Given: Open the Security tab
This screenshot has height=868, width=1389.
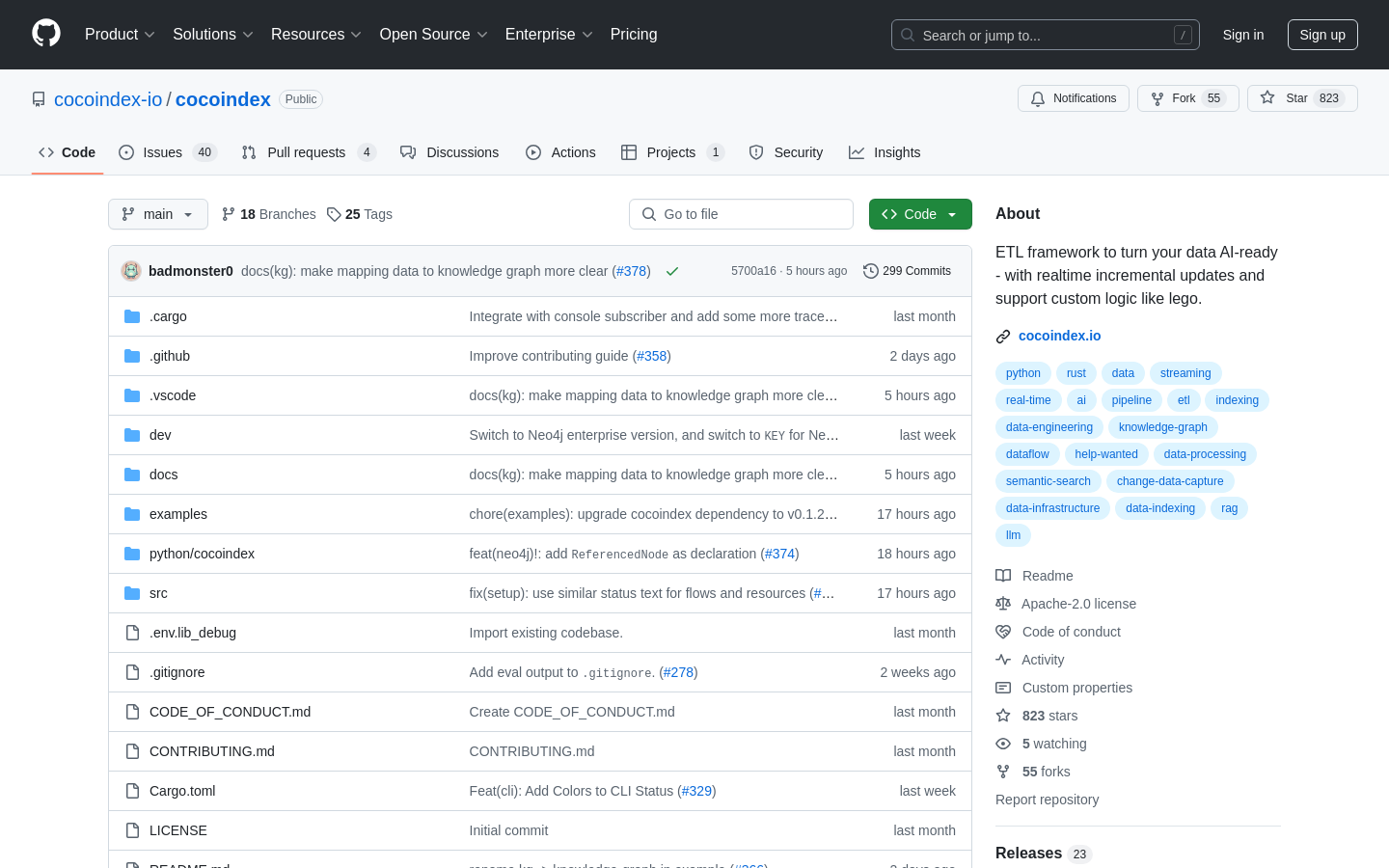Looking at the screenshot, I should coord(786,152).
